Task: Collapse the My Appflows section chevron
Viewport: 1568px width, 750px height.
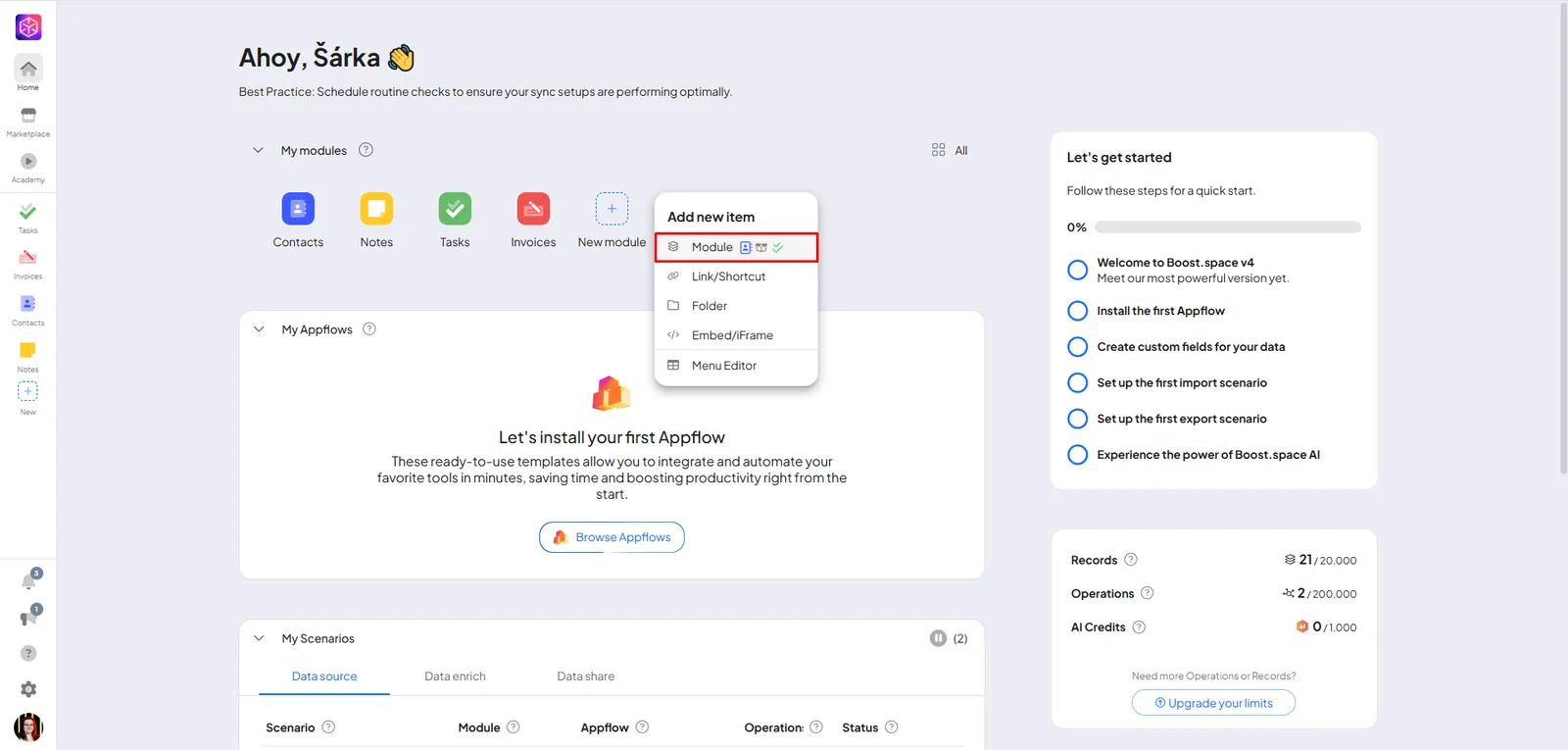Action: 259,329
